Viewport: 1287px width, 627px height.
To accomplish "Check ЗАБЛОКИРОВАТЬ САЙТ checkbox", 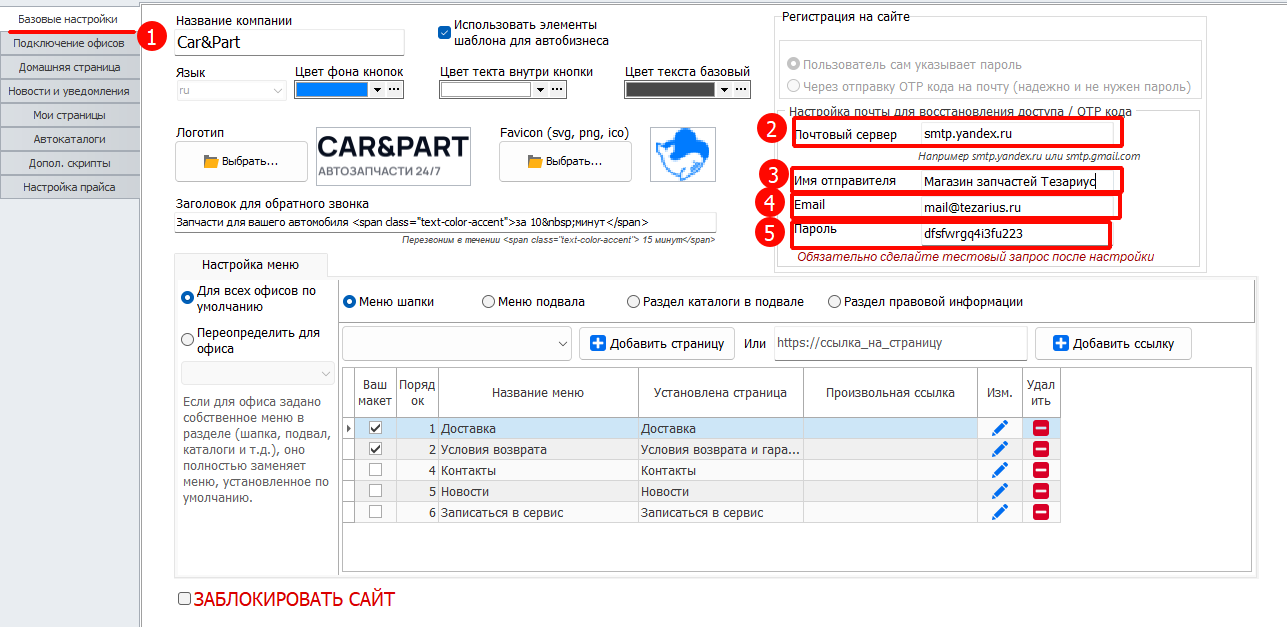I will [x=184, y=599].
